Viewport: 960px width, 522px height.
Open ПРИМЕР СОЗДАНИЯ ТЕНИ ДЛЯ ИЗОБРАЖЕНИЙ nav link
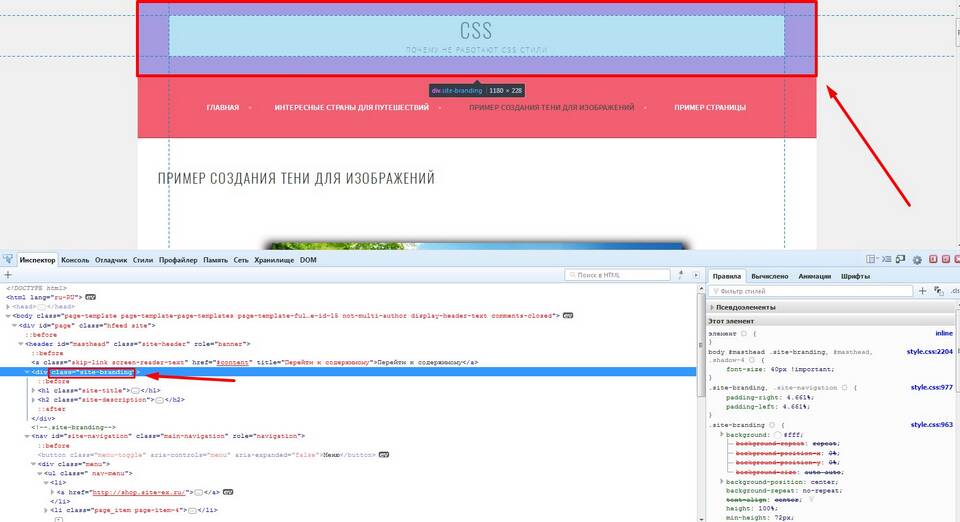pyautogui.click(x=552, y=108)
